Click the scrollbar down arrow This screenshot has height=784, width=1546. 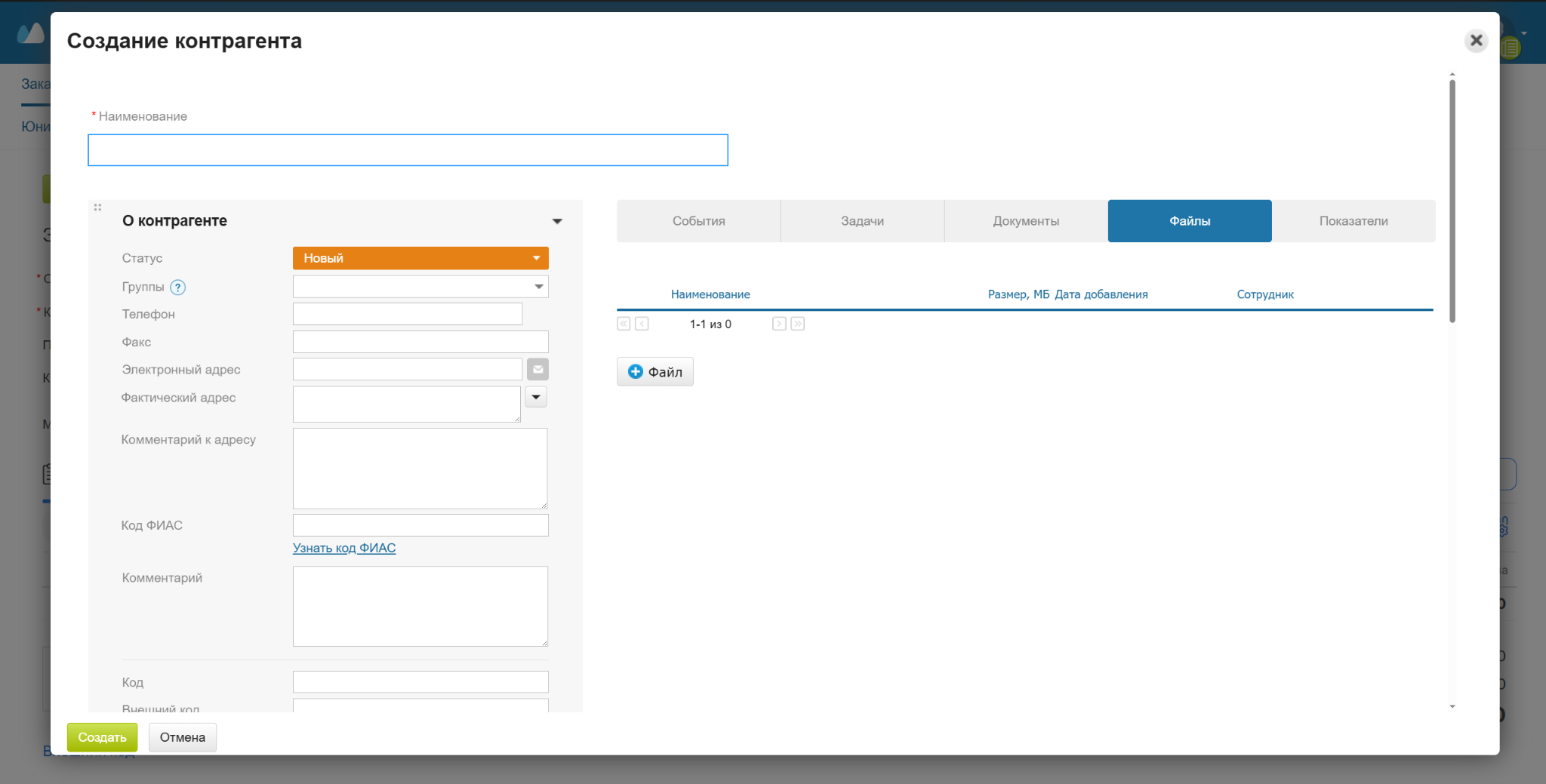[1452, 707]
